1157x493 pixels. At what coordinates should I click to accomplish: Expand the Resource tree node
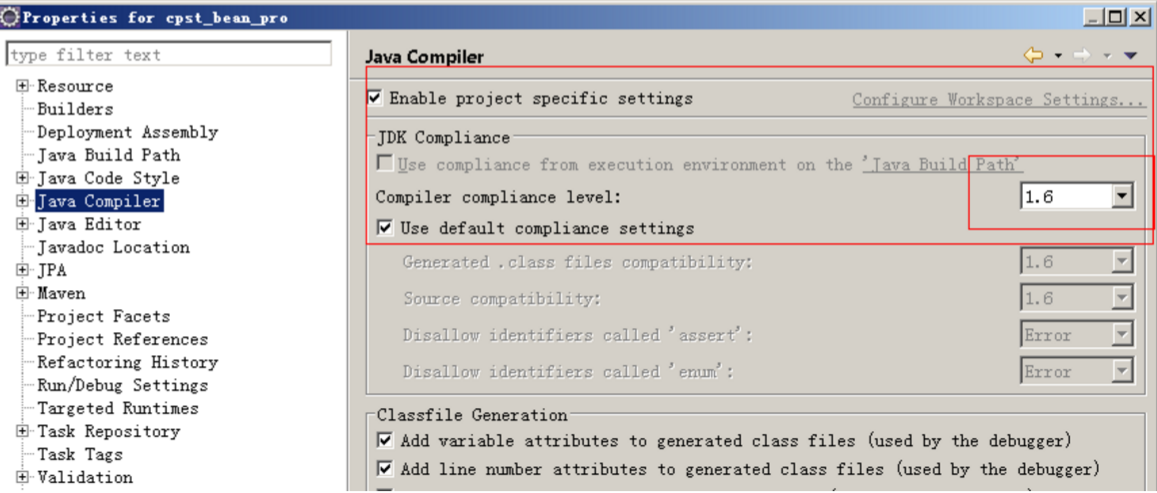coord(23,86)
